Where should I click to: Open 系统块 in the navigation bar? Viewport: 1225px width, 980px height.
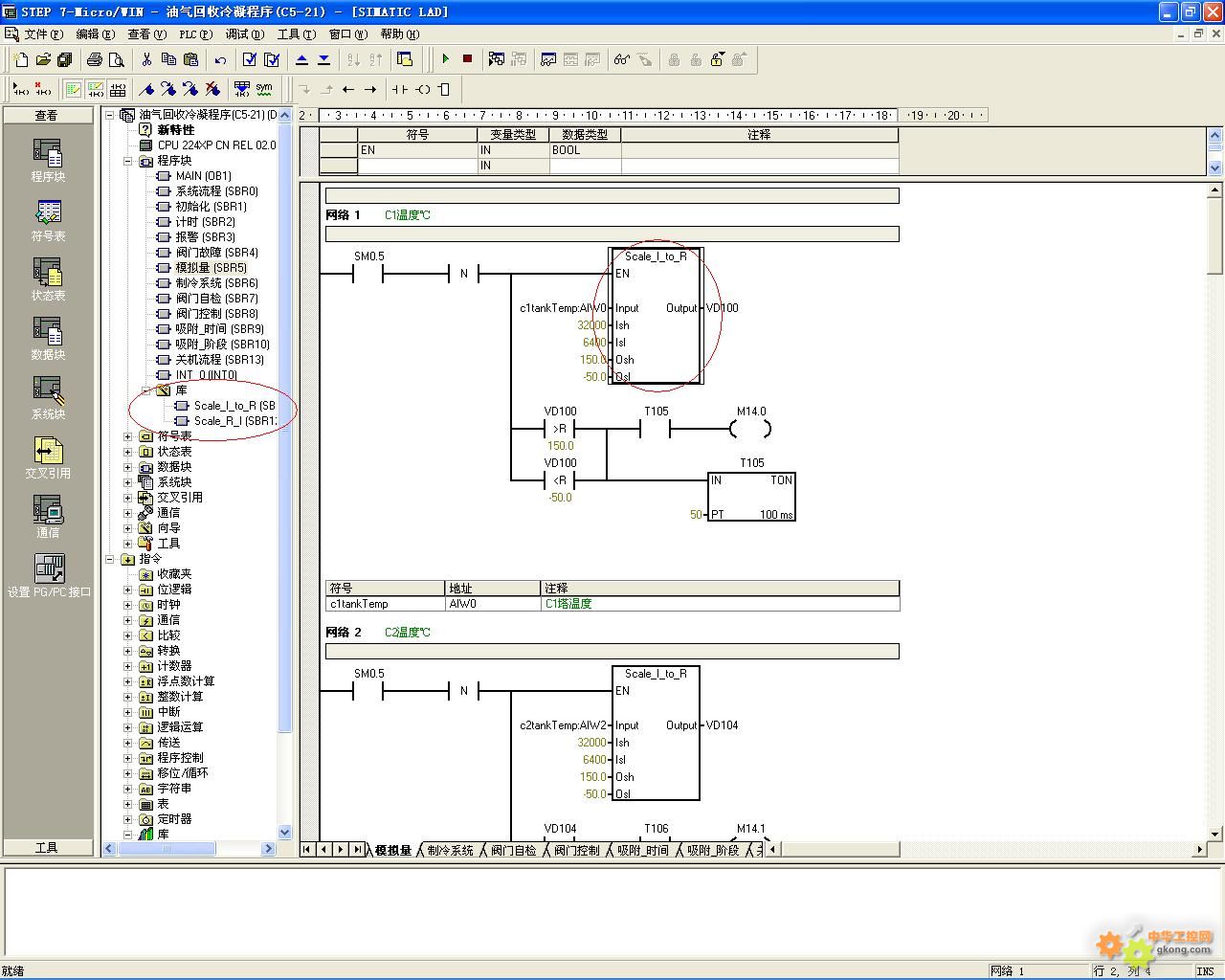pos(48,398)
